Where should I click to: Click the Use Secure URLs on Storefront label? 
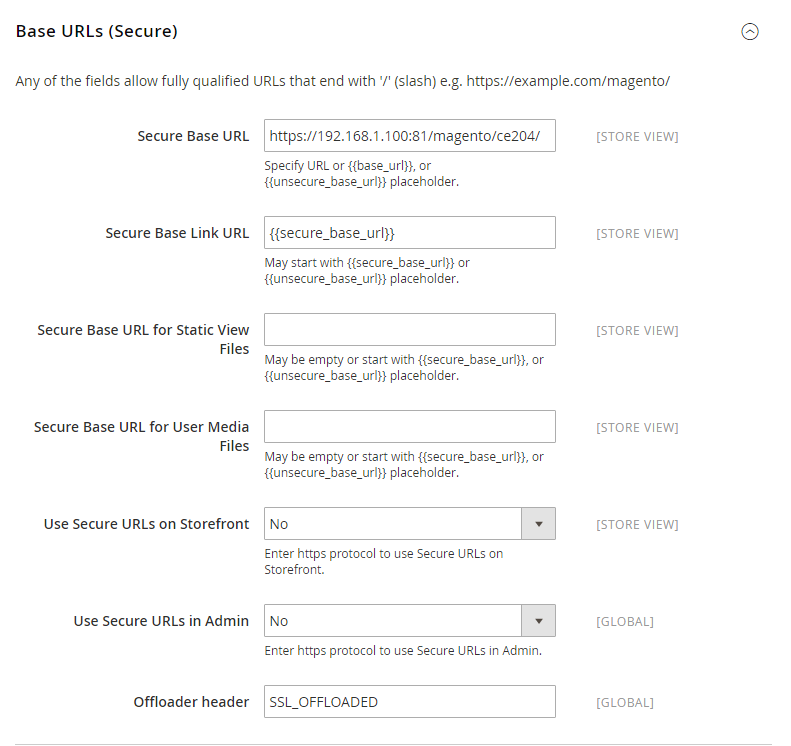coord(146,524)
